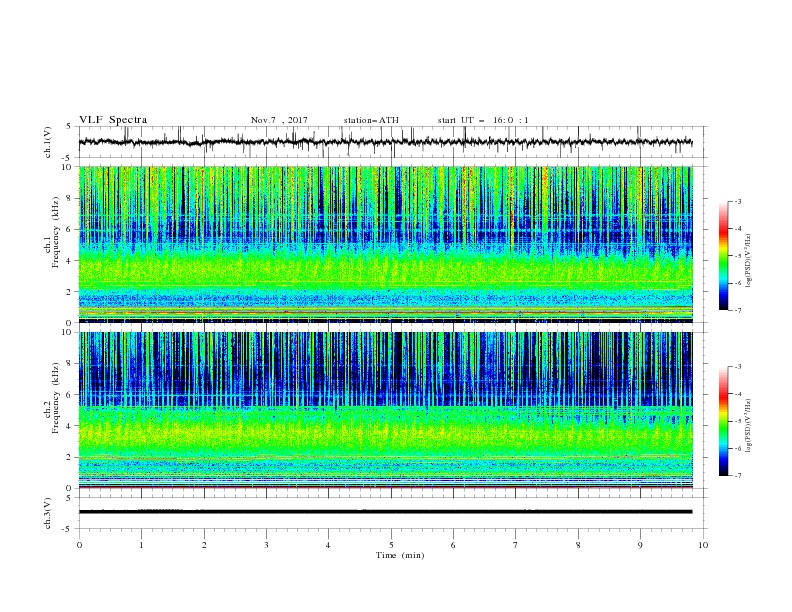
Task: Click the "ch.1(V)" axis label
Action: (x=48, y=142)
